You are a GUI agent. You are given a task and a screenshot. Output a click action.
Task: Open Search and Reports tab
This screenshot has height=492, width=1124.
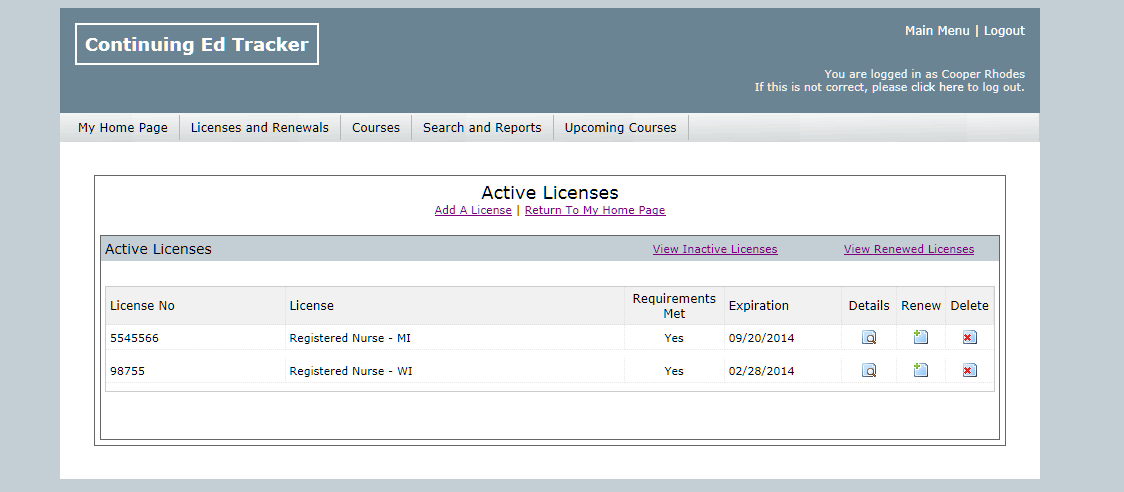482,128
